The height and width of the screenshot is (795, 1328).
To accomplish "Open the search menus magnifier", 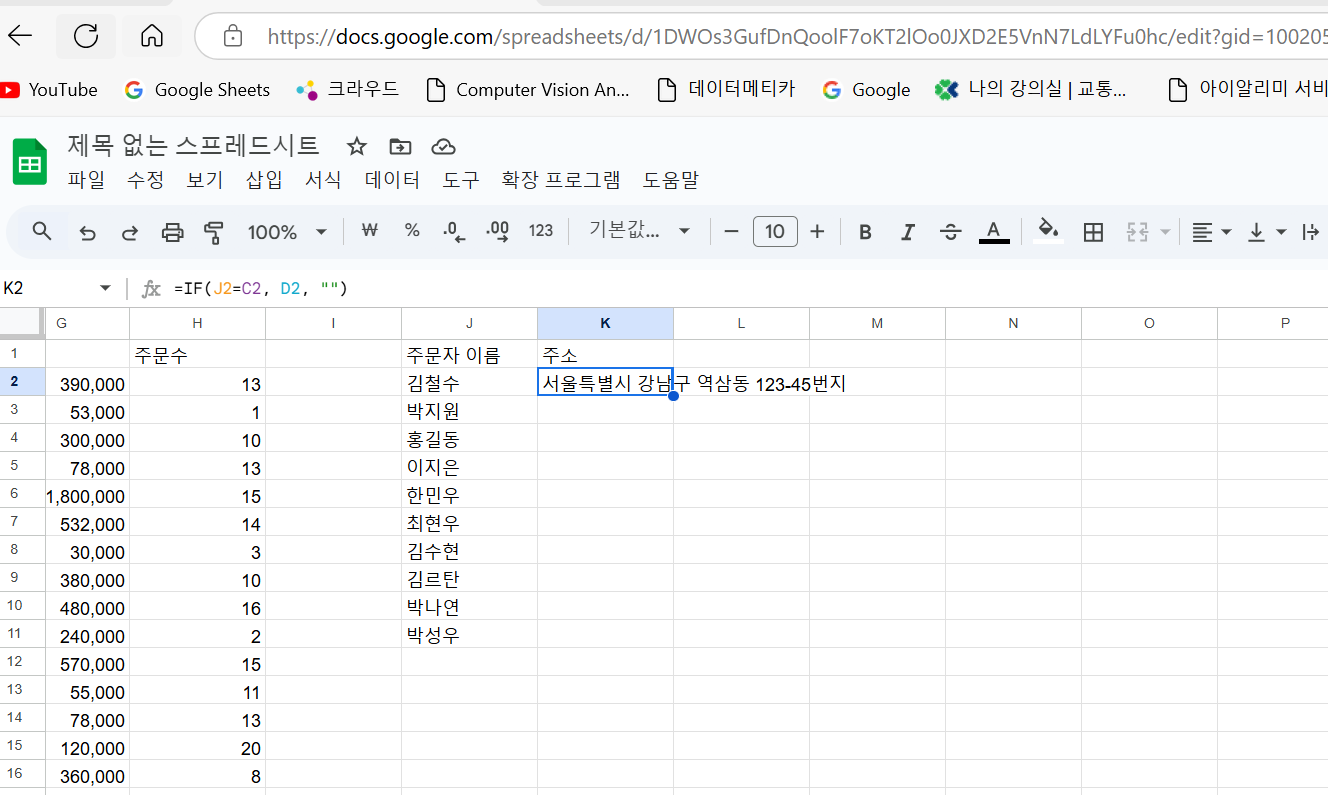I will point(42,232).
